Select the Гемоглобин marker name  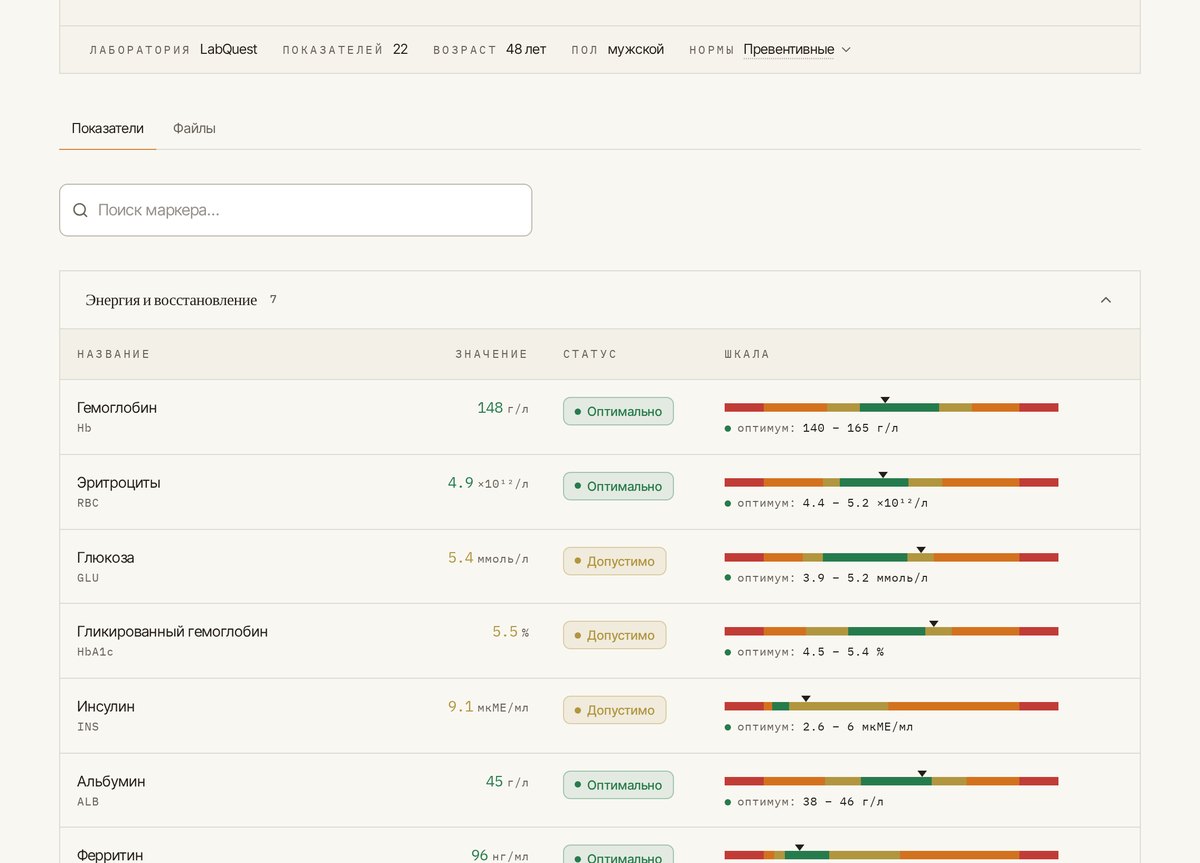point(117,408)
